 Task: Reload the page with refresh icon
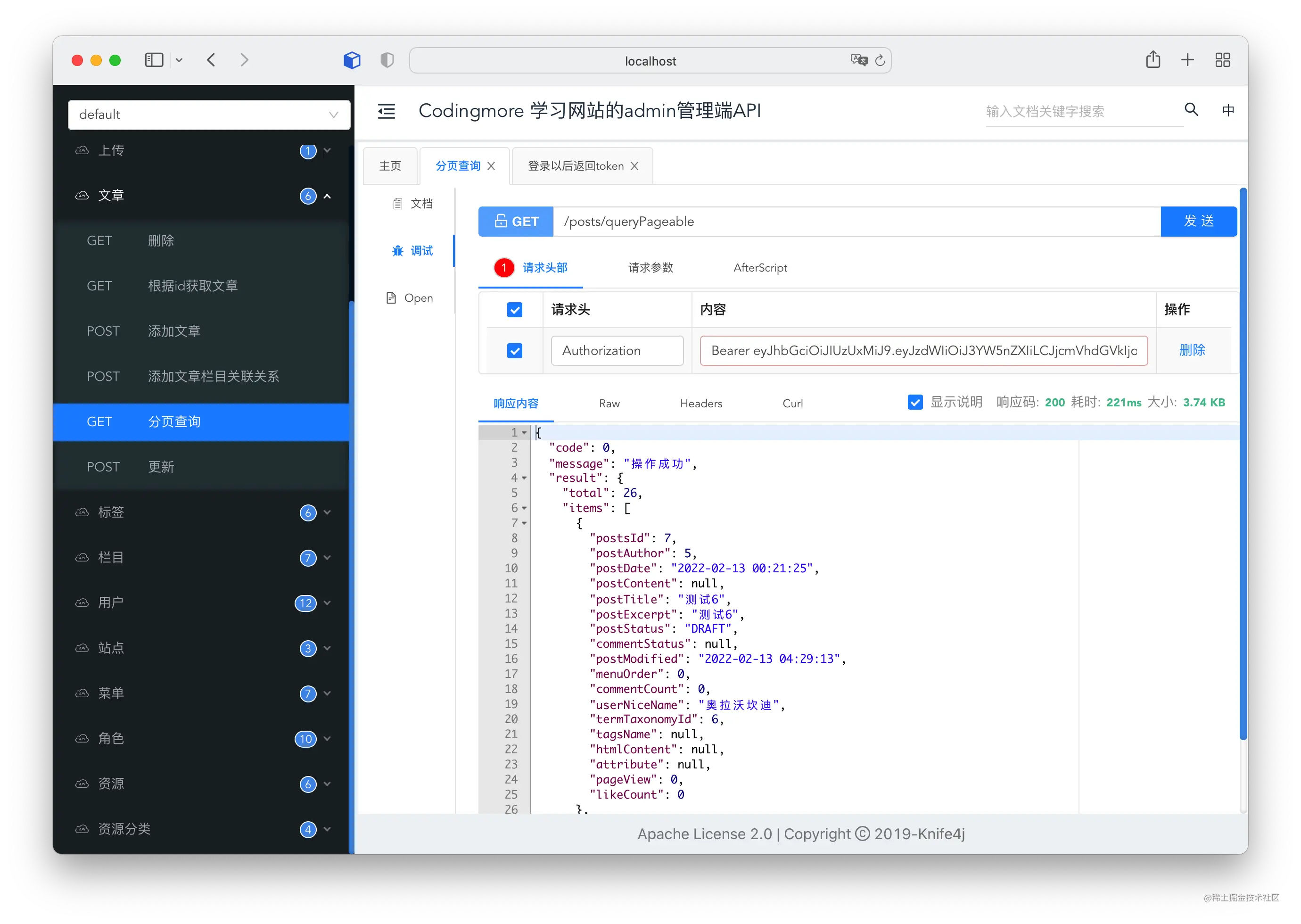click(880, 60)
